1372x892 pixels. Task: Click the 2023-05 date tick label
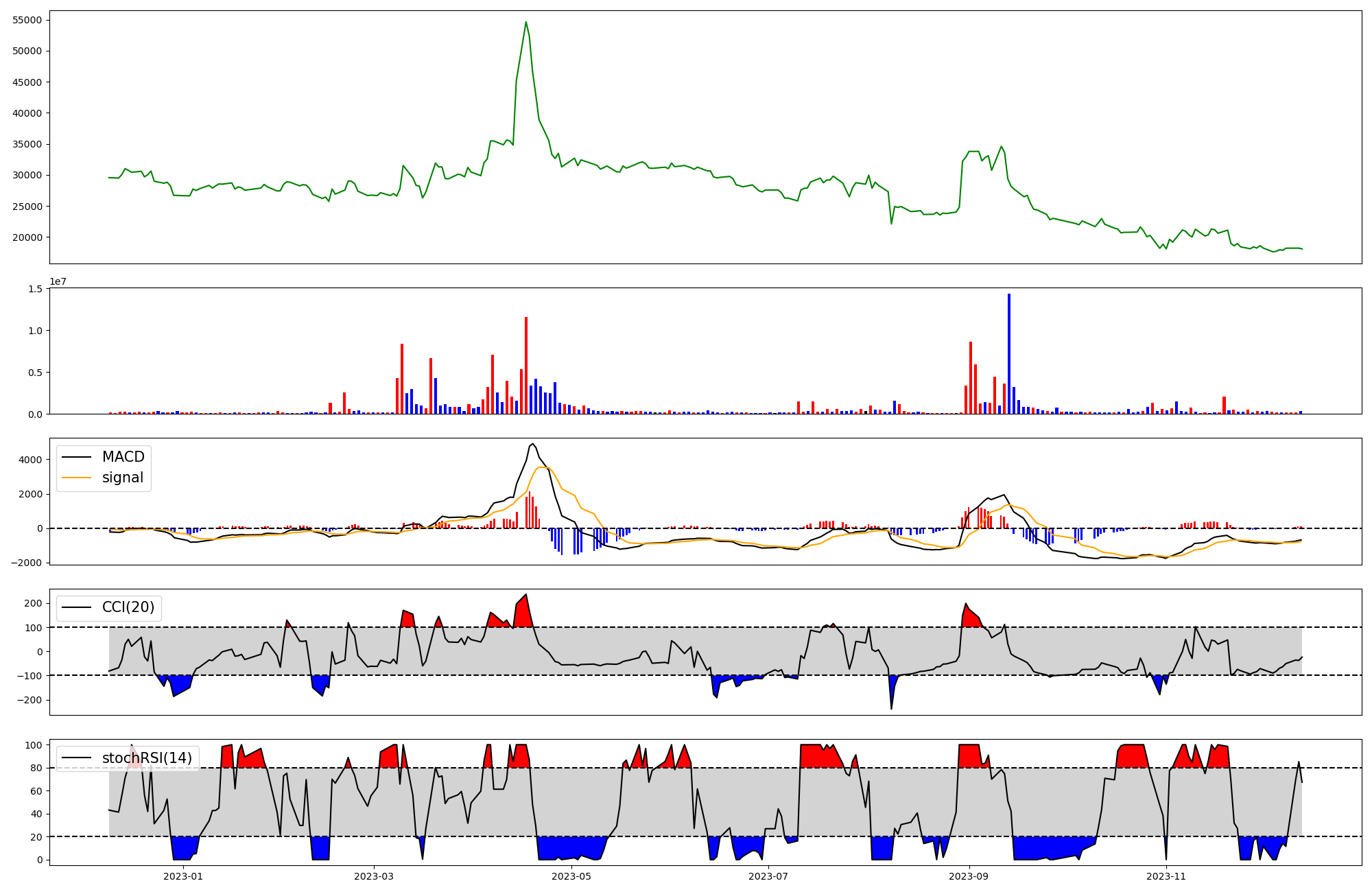571,876
